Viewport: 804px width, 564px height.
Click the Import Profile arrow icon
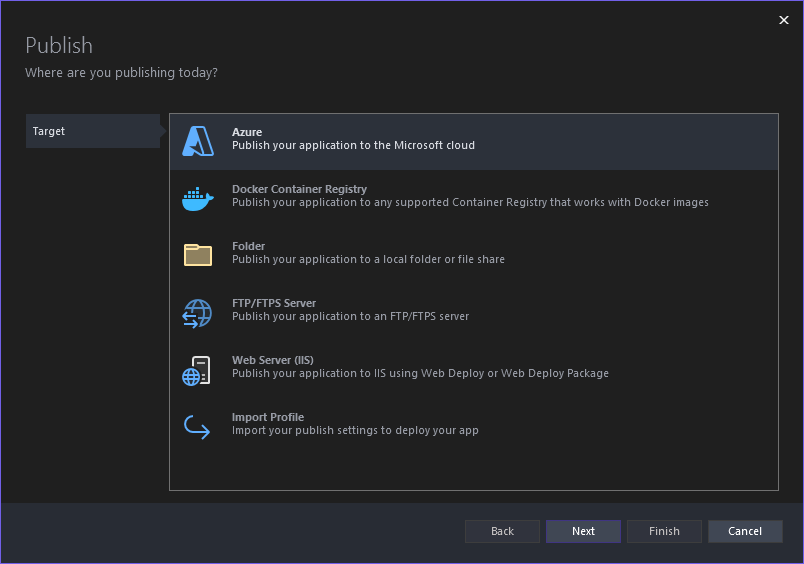(197, 427)
